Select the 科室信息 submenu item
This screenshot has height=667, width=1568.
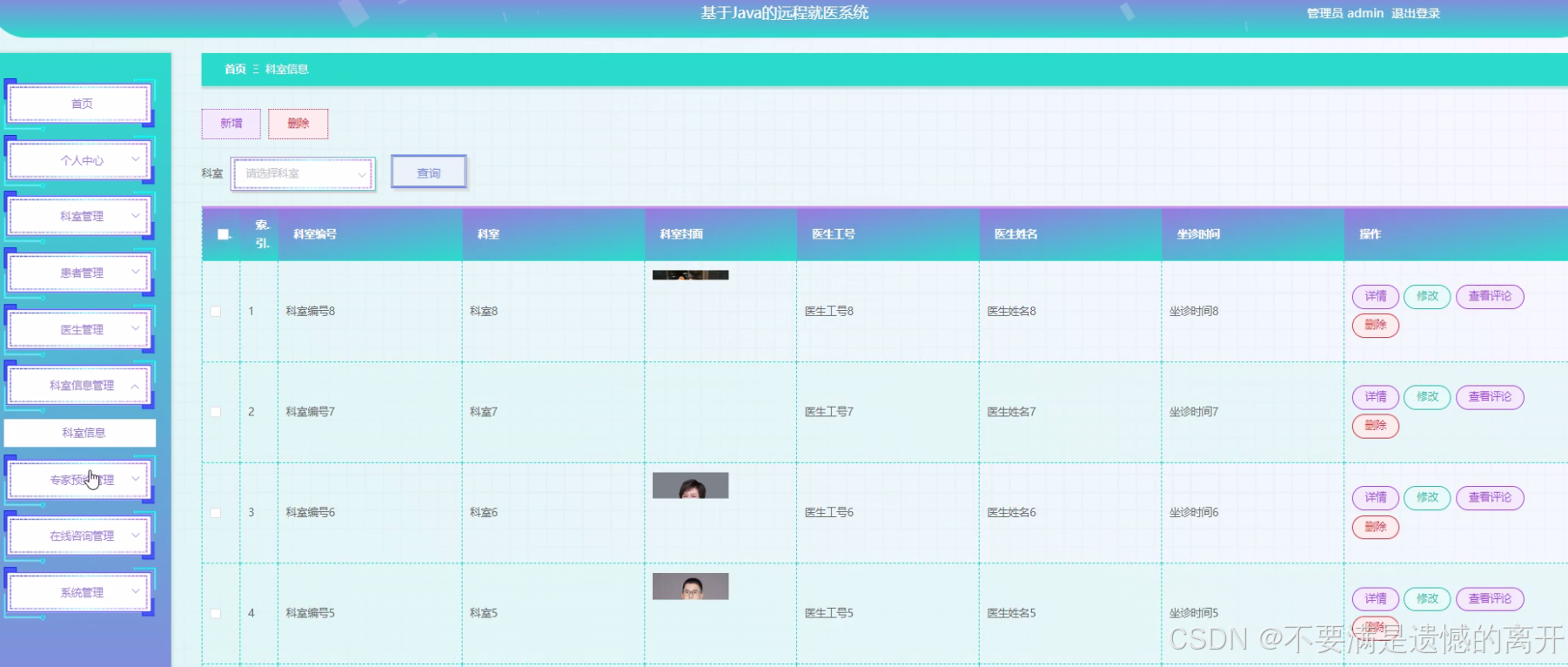[x=80, y=433]
